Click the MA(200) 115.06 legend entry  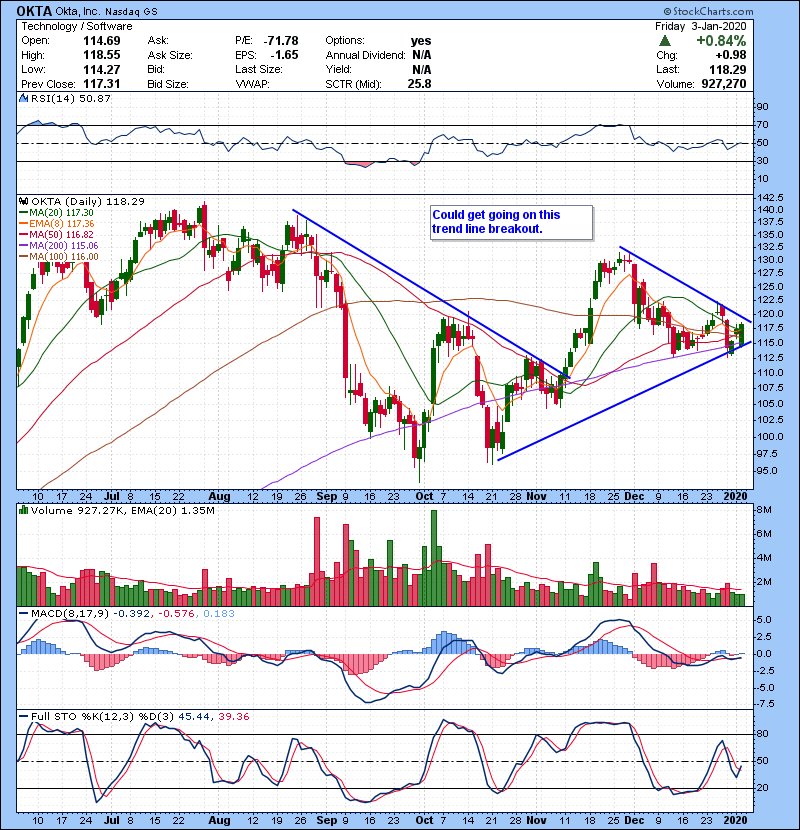click(x=64, y=246)
